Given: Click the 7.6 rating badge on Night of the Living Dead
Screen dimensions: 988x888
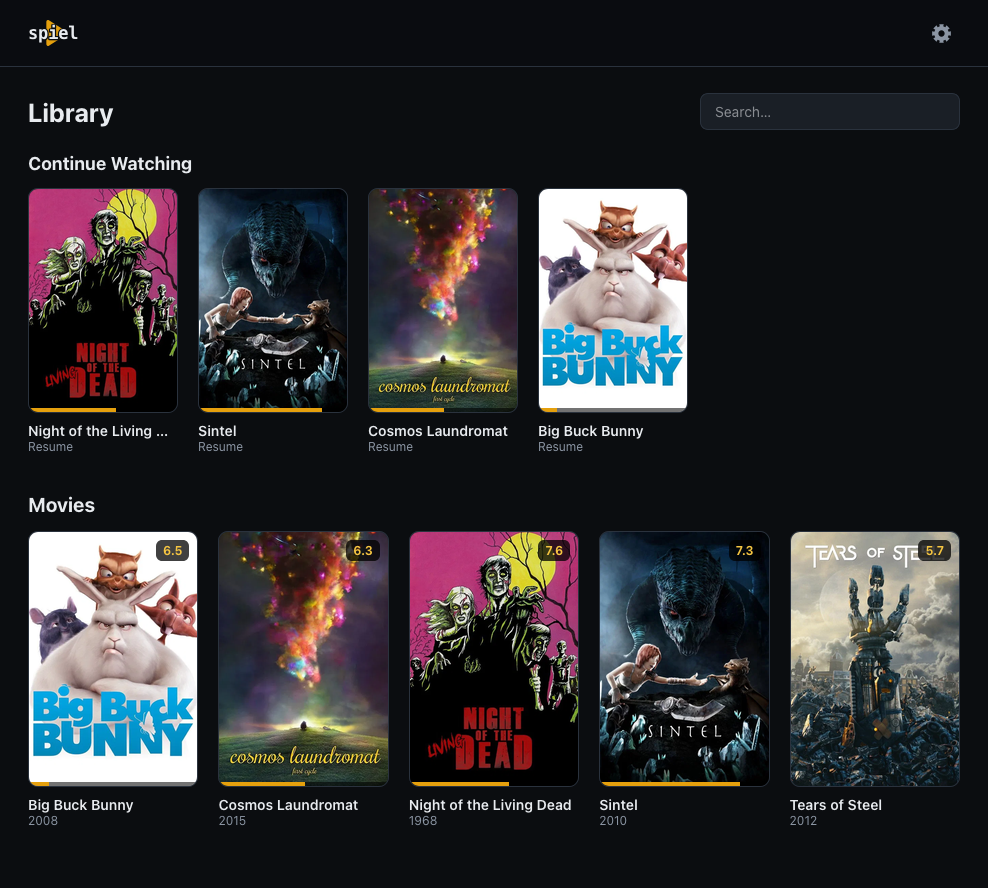Looking at the screenshot, I should pyautogui.click(x=554, y=550).
